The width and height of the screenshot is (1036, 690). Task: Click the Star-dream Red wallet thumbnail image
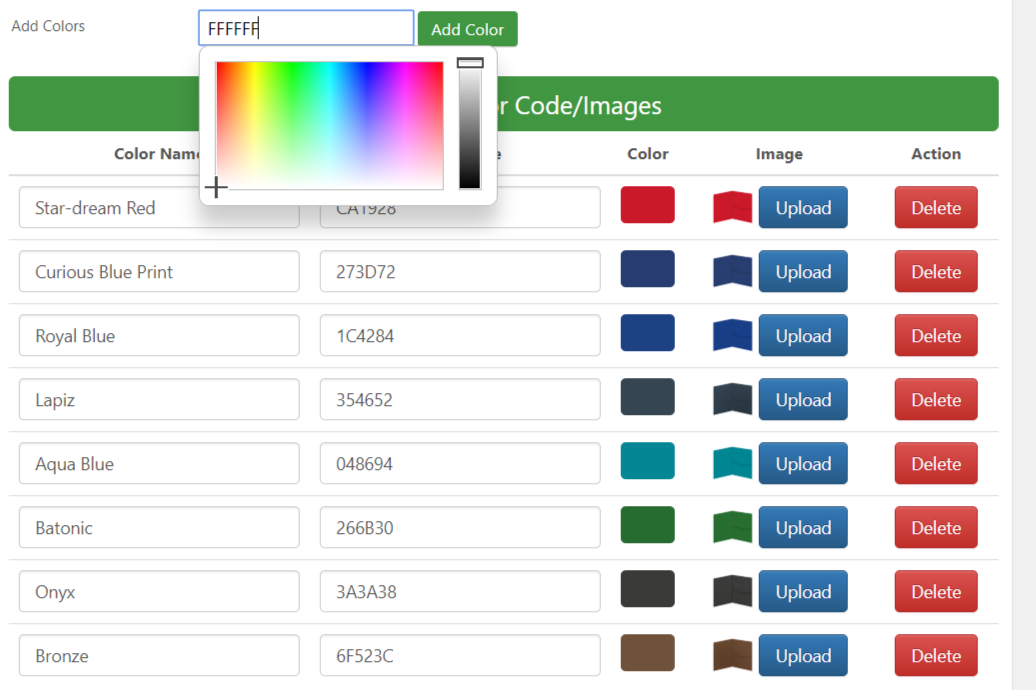point(732,208)
